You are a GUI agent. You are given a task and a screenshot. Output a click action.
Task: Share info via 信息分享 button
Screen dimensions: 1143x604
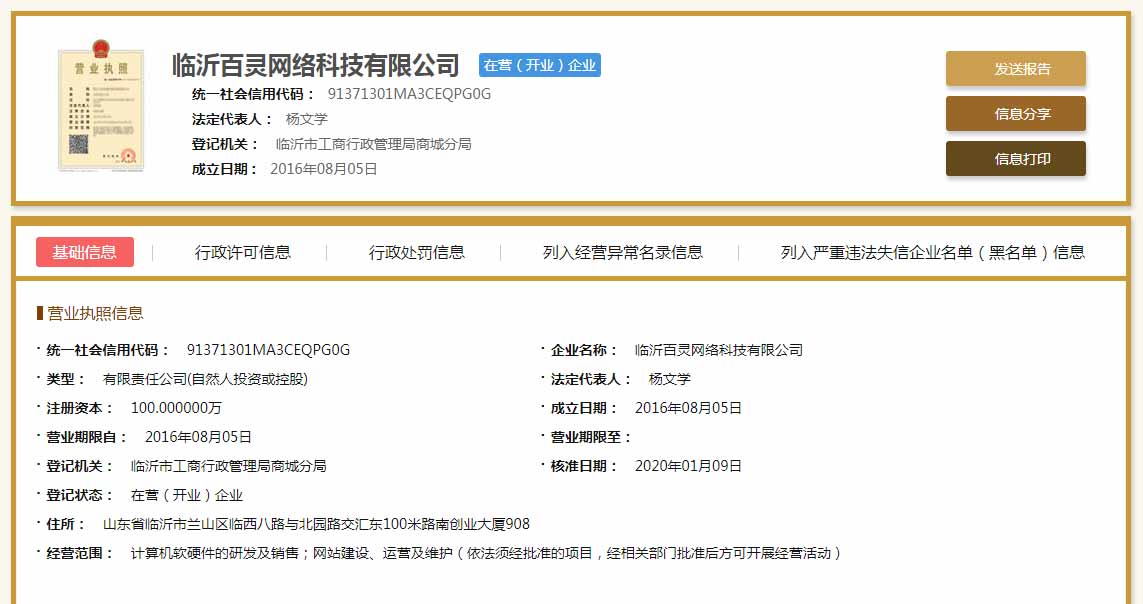[x=1015, y=114]
